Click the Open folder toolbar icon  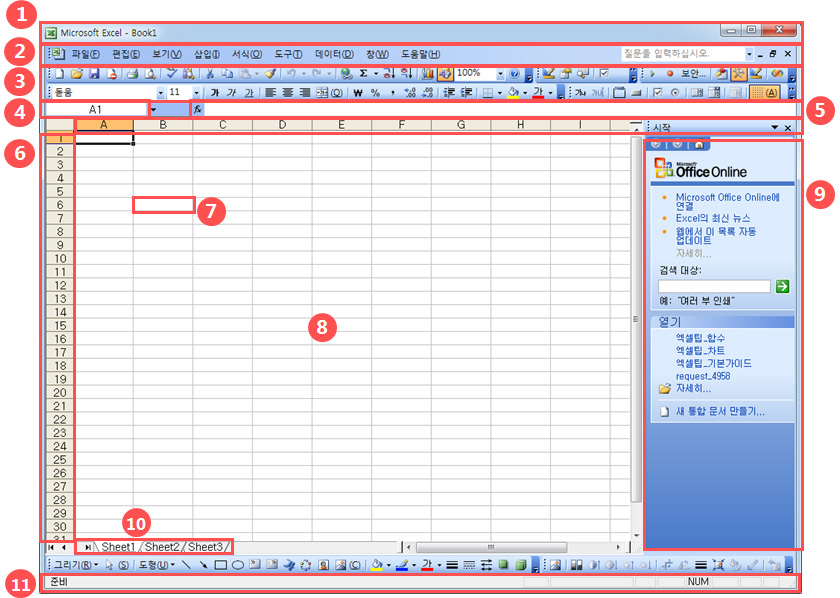coord(77,74)
